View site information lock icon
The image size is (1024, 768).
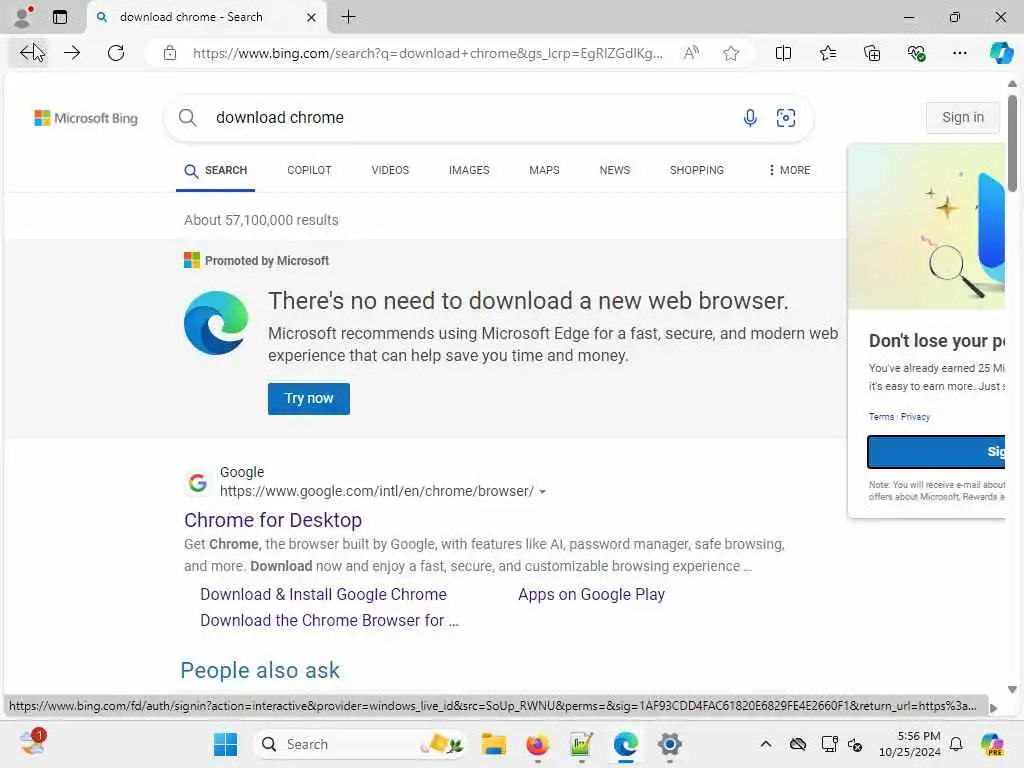point(170,53)
